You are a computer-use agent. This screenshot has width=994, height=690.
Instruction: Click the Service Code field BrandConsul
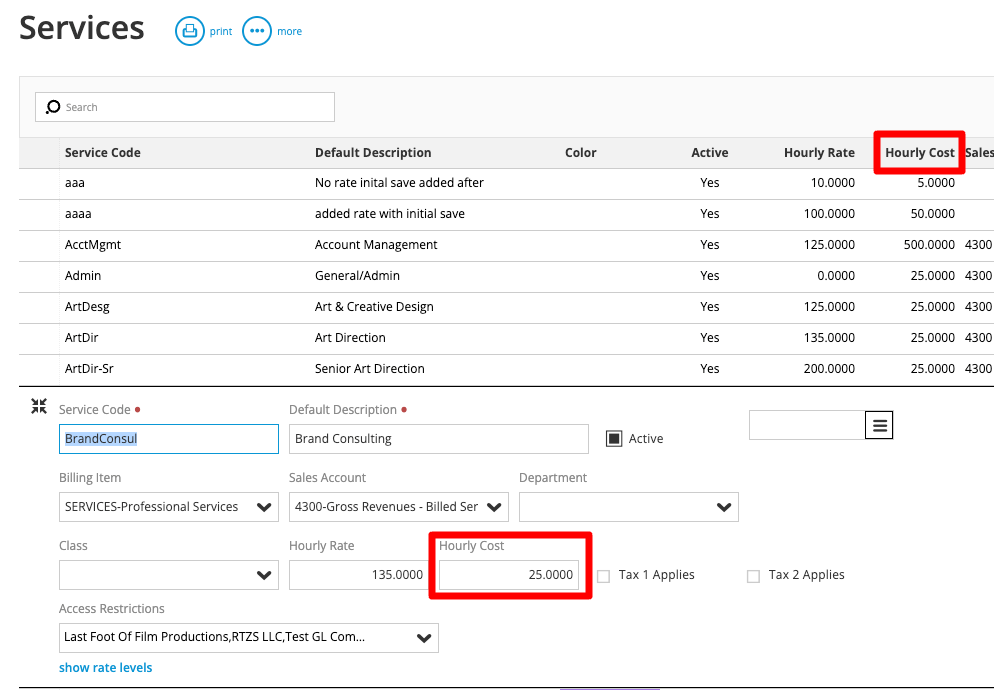click(169, 439)
